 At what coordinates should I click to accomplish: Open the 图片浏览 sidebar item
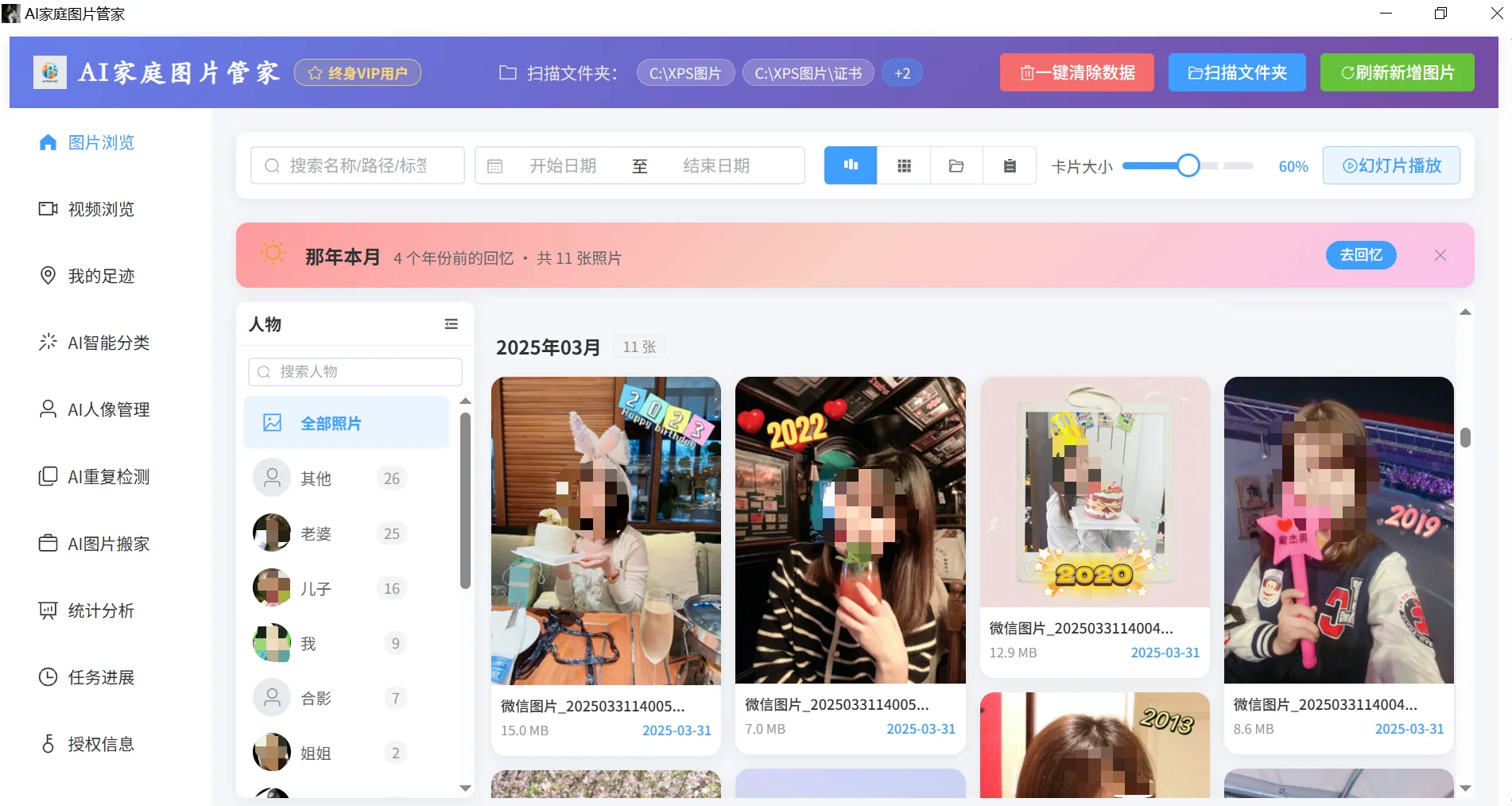pyautogui.click(x=87, y=142)
